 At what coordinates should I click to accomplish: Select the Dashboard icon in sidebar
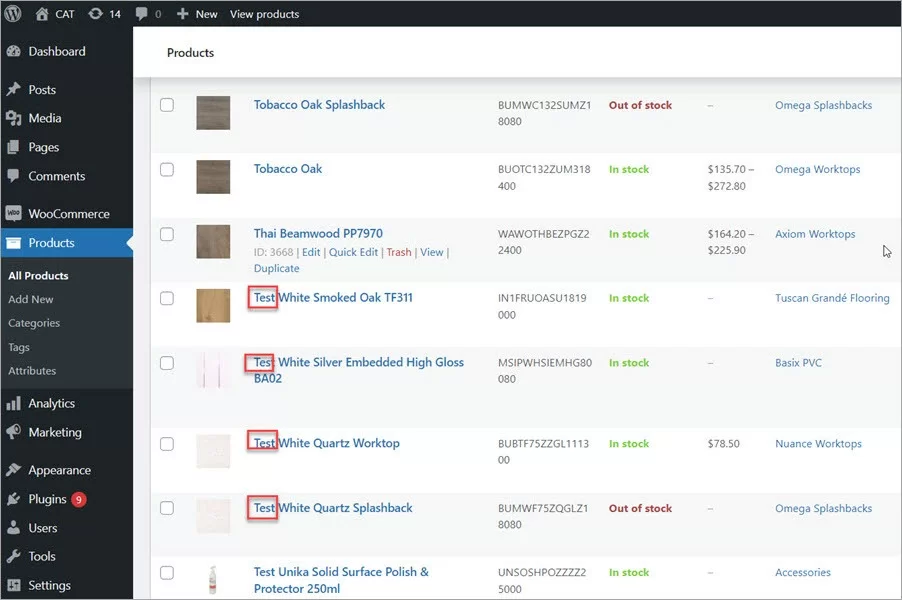pos(14,51)
